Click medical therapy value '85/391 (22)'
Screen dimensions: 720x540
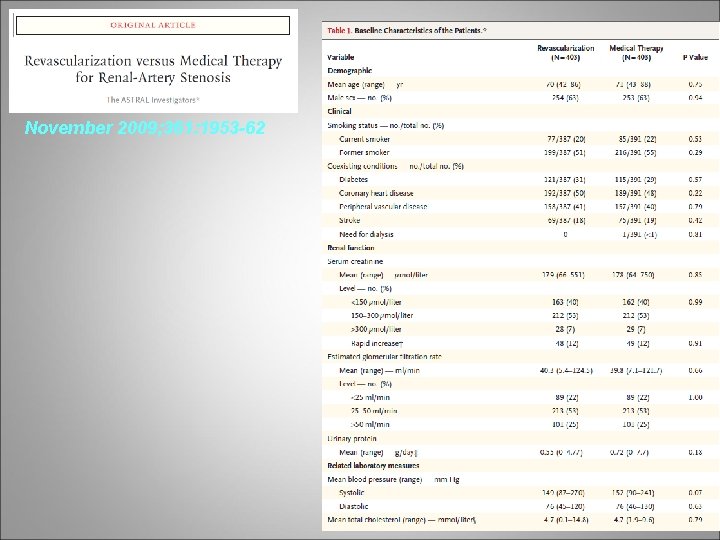pos(637,139)
